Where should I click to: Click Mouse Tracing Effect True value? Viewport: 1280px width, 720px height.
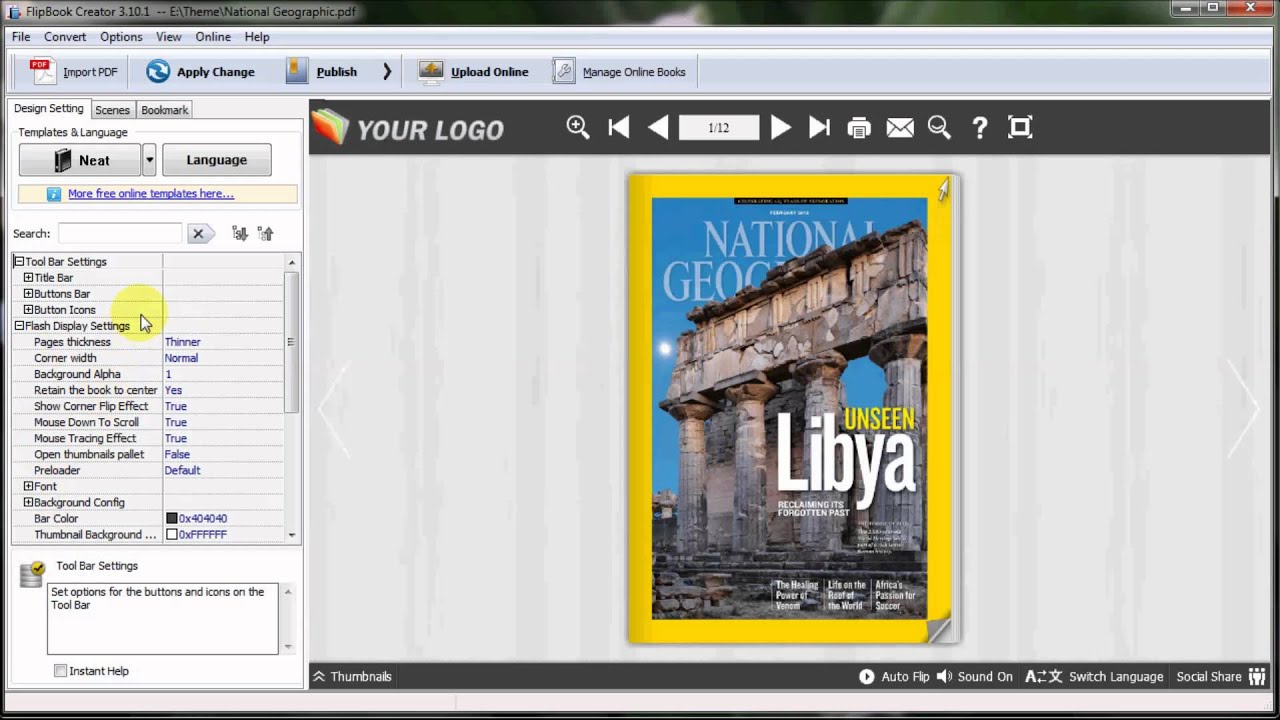click(x=175, y=438)
